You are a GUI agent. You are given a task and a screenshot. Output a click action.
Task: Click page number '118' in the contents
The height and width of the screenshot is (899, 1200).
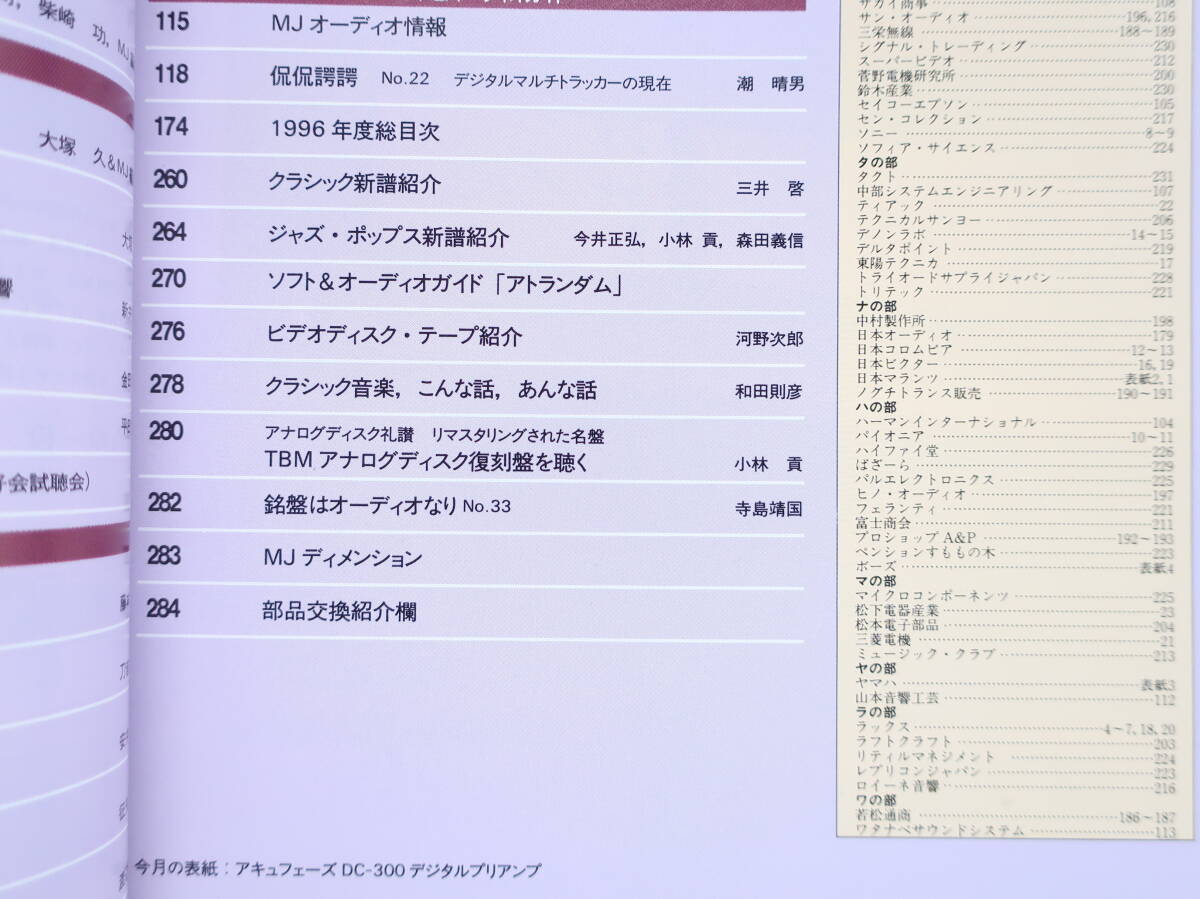[x=172, y=73]
